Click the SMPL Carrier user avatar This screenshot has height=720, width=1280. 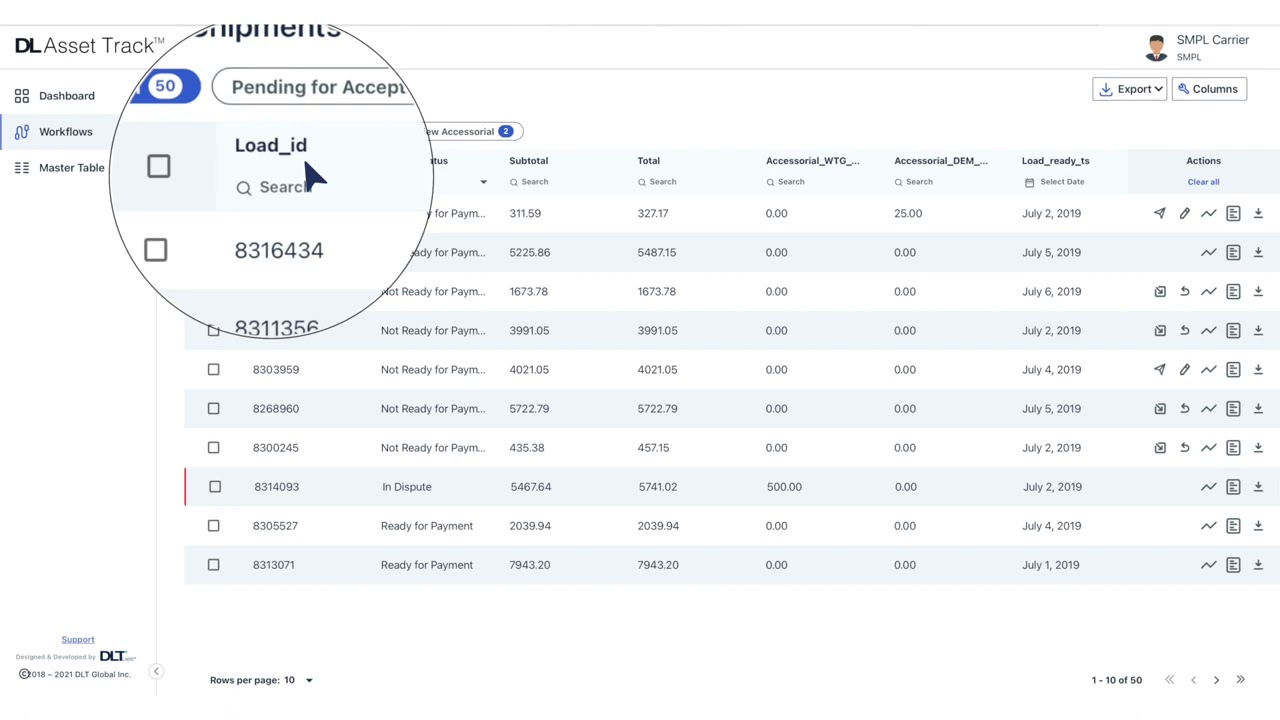1156,47
